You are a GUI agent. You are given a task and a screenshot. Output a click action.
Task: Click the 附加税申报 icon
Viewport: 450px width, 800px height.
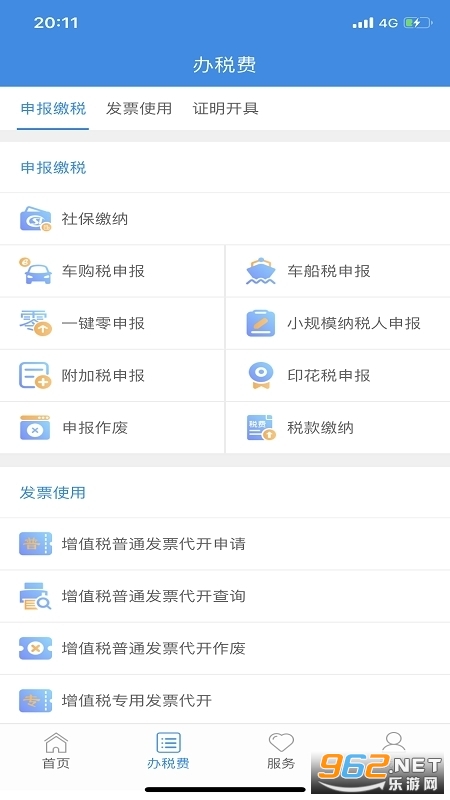35,376
